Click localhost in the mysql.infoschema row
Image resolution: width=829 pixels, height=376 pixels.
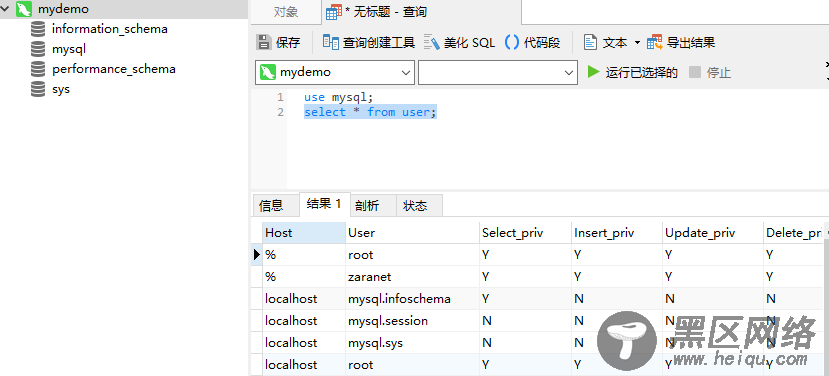[304, 299]
